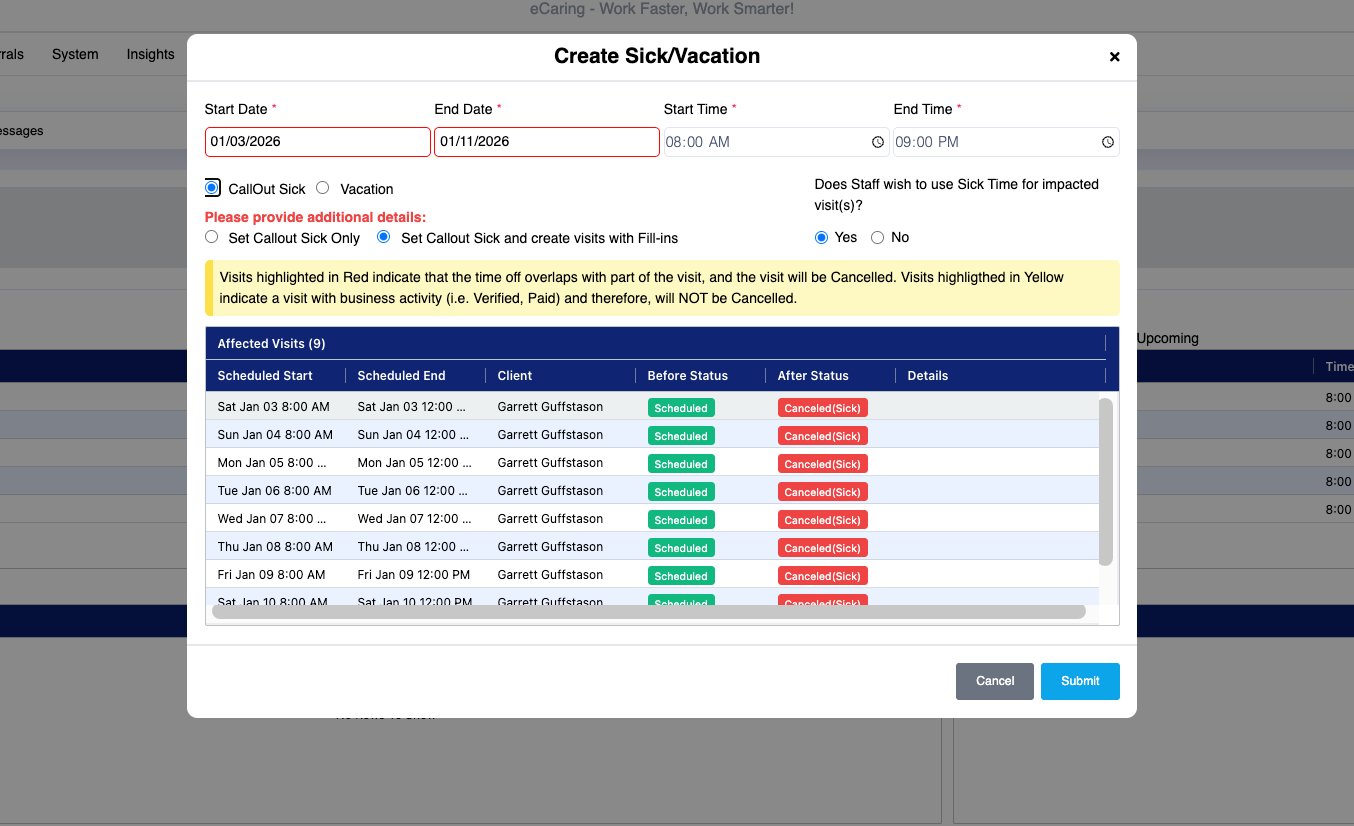This screenshot has width=1354, height=826.
Task: Choose Yes for using Sick Time
Action: pyautogui.click(x=821, y=237)
